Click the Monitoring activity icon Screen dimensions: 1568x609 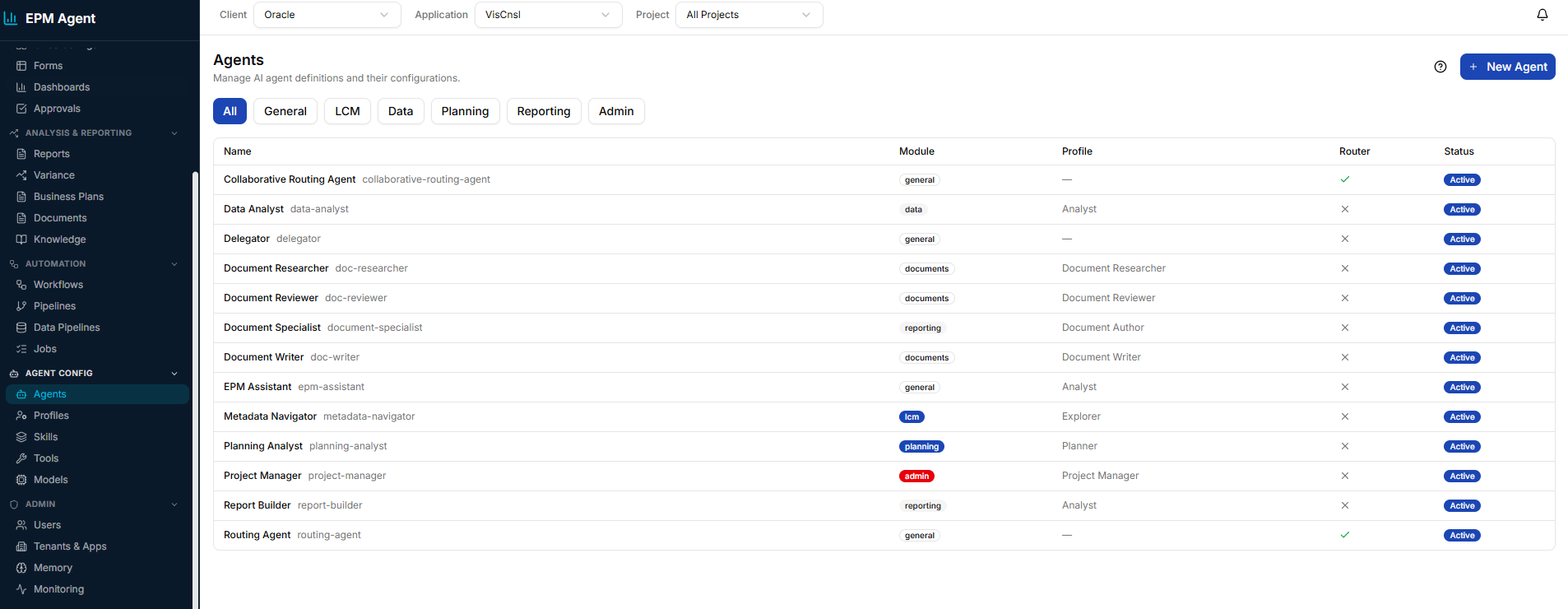tap(21, 589)
